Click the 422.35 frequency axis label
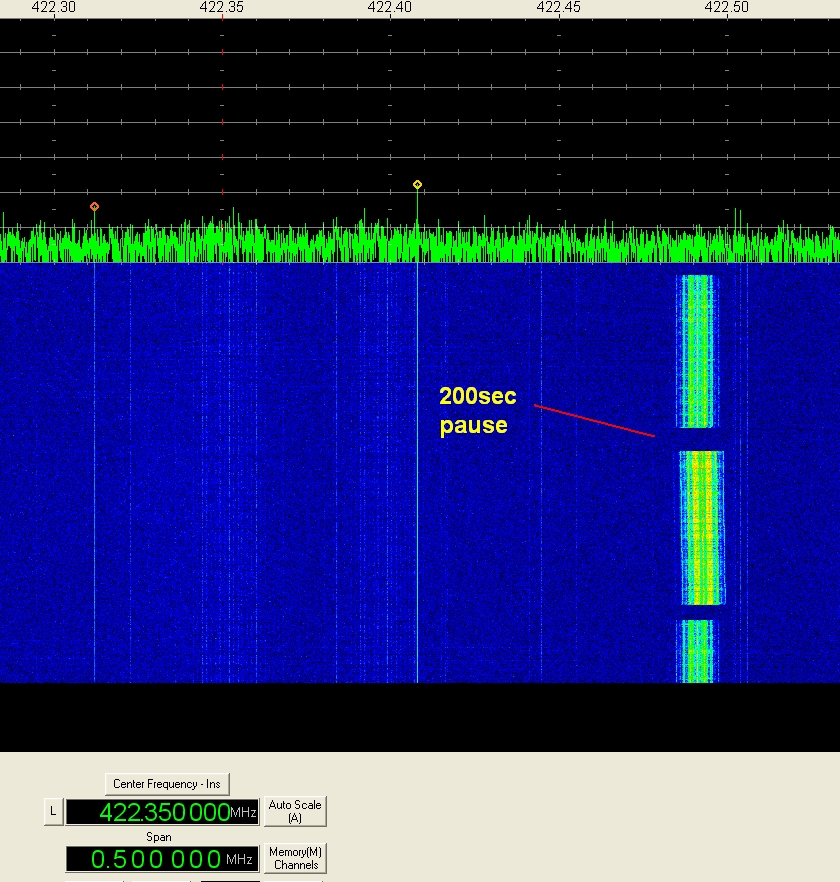 pos(222,7)
